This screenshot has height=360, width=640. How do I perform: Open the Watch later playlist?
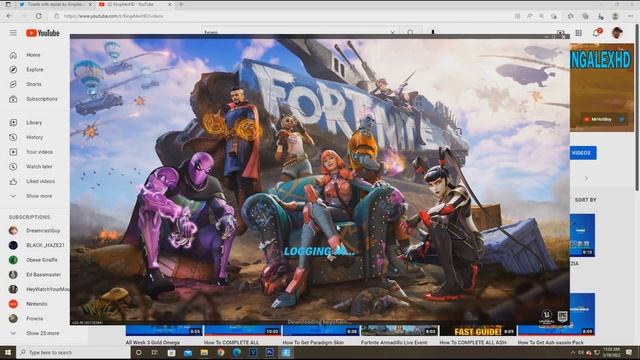[x=39, y=167]
